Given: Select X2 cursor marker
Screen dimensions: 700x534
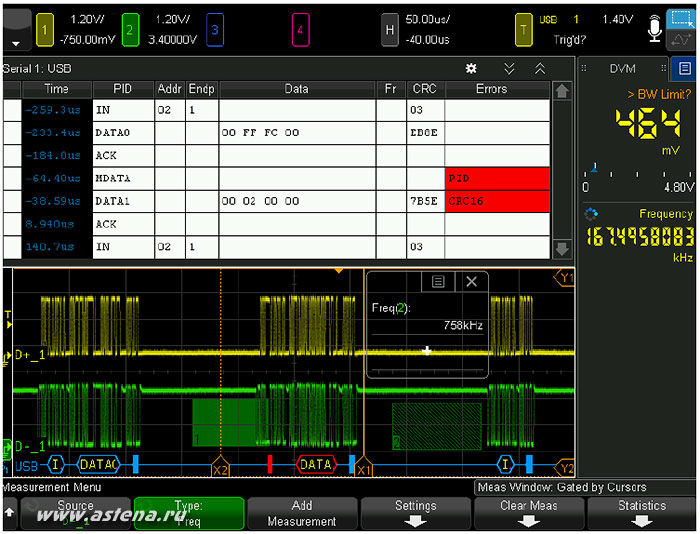Looking at the screenshot, I should click(220, 467).
